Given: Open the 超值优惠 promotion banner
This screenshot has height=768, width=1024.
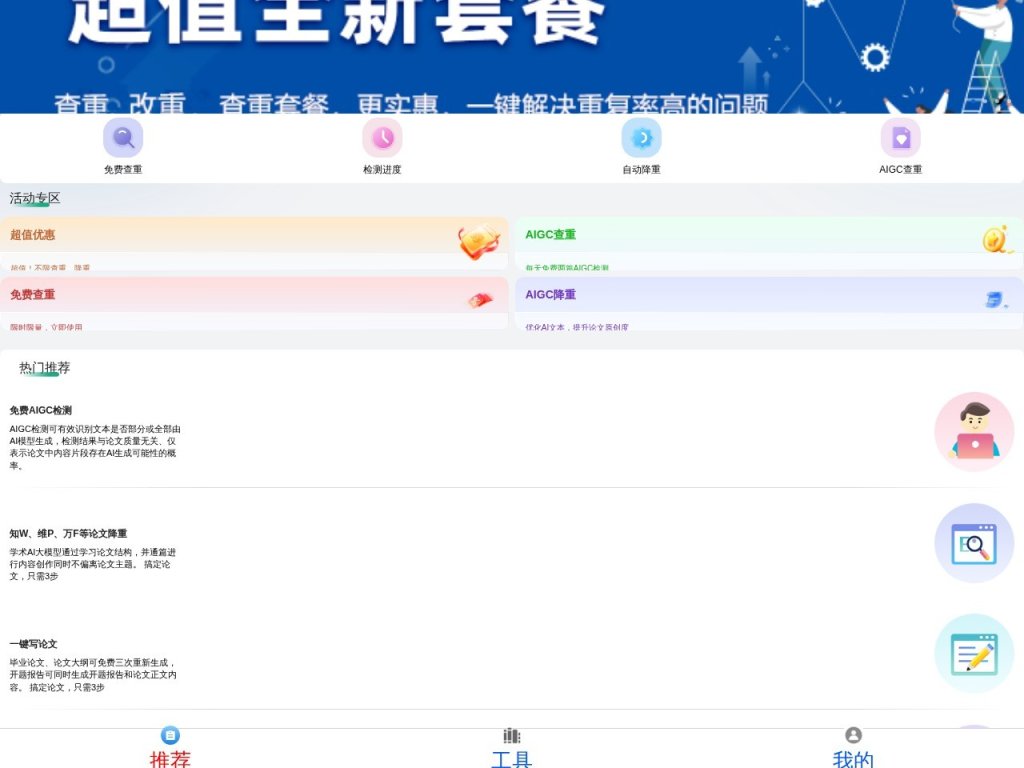Looking at the screenshot, I should [x=256, y=245].
